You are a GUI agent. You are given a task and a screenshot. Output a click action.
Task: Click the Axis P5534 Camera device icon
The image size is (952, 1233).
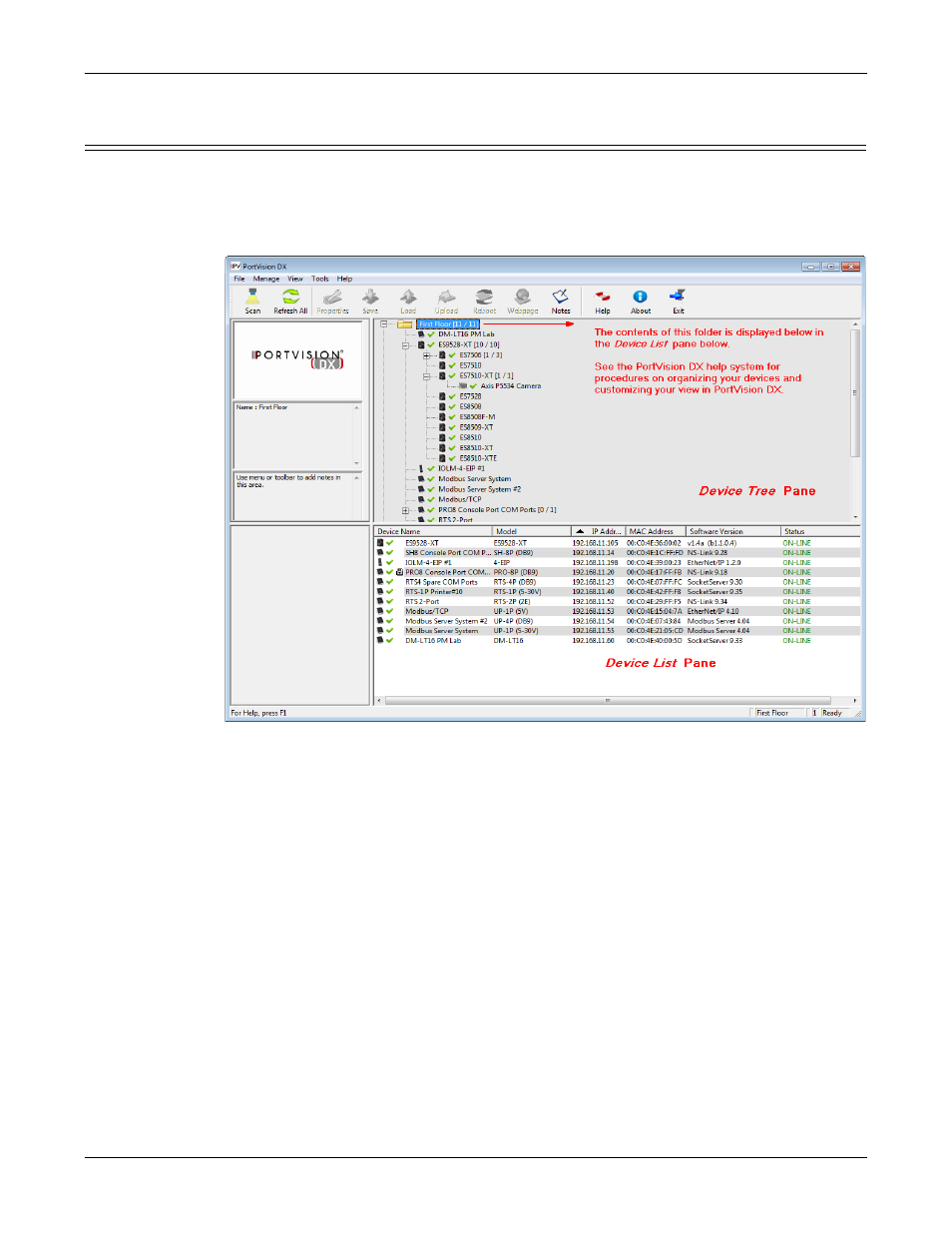click(x=463, y=385)
